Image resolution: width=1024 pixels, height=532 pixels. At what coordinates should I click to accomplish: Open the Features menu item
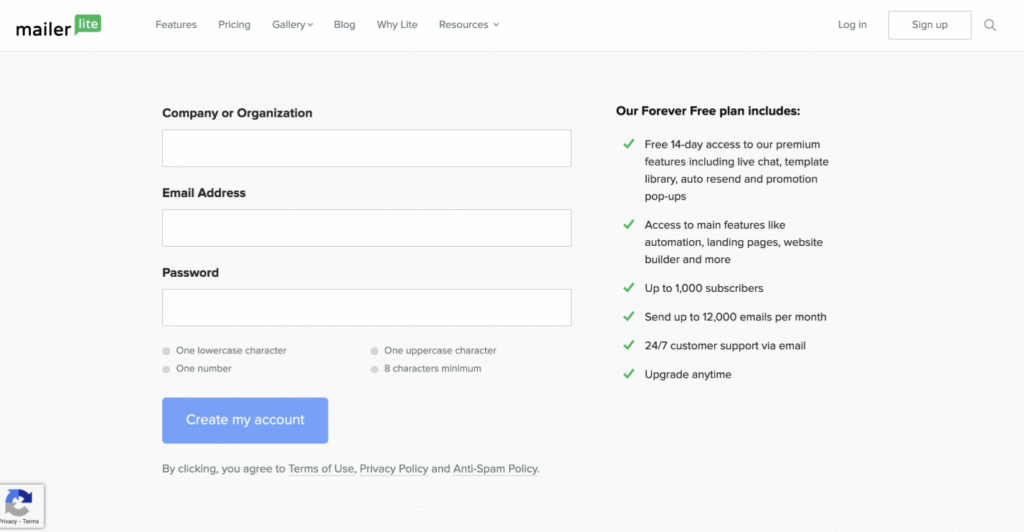176,25
